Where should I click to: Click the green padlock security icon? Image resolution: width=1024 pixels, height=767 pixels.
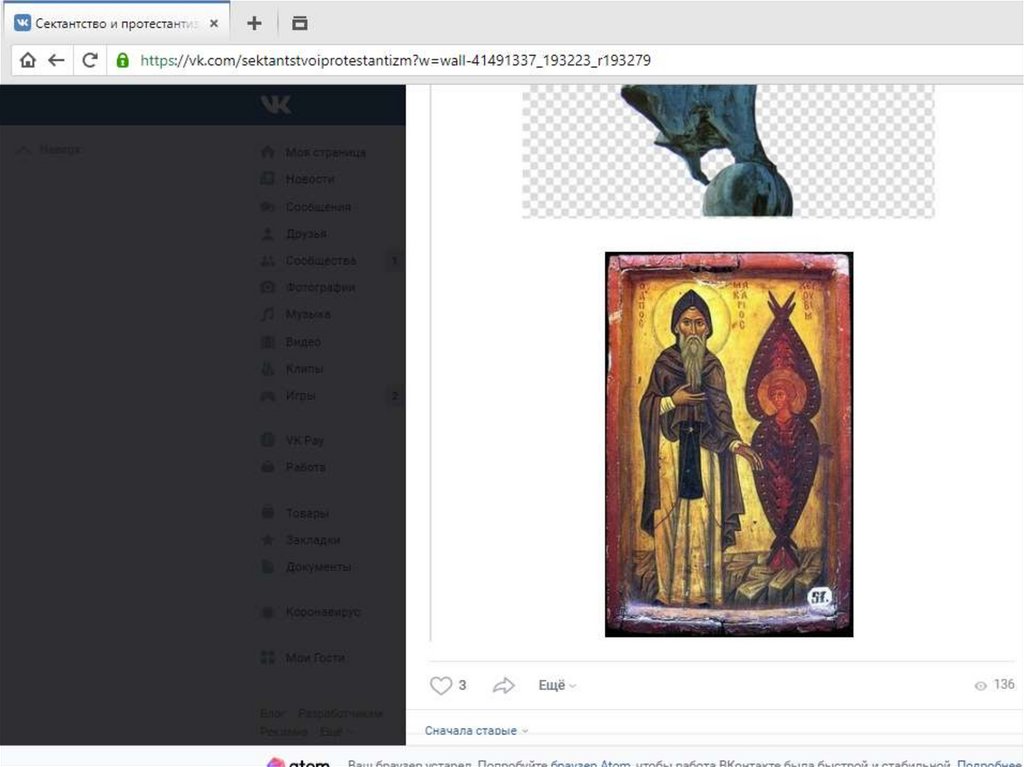point(122,60)
